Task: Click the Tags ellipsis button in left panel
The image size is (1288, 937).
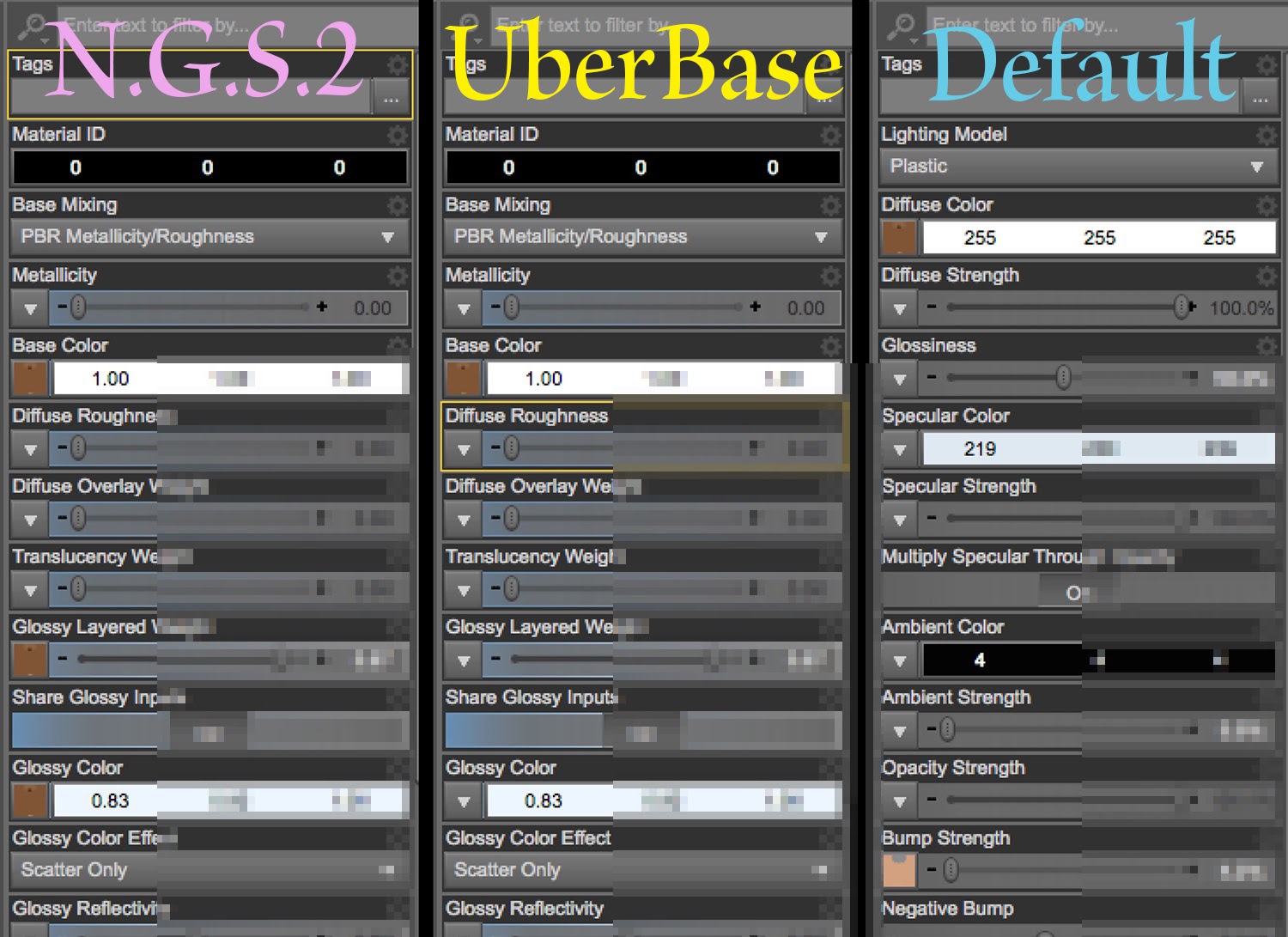Action: (391, 99)
